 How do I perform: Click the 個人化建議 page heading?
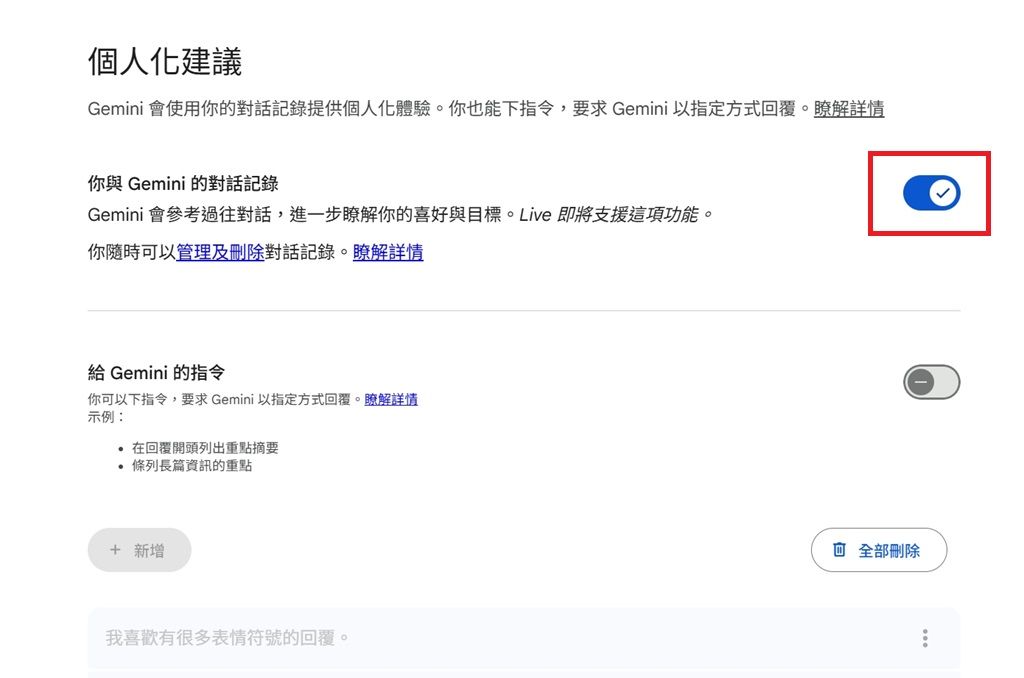coord(165,62)
